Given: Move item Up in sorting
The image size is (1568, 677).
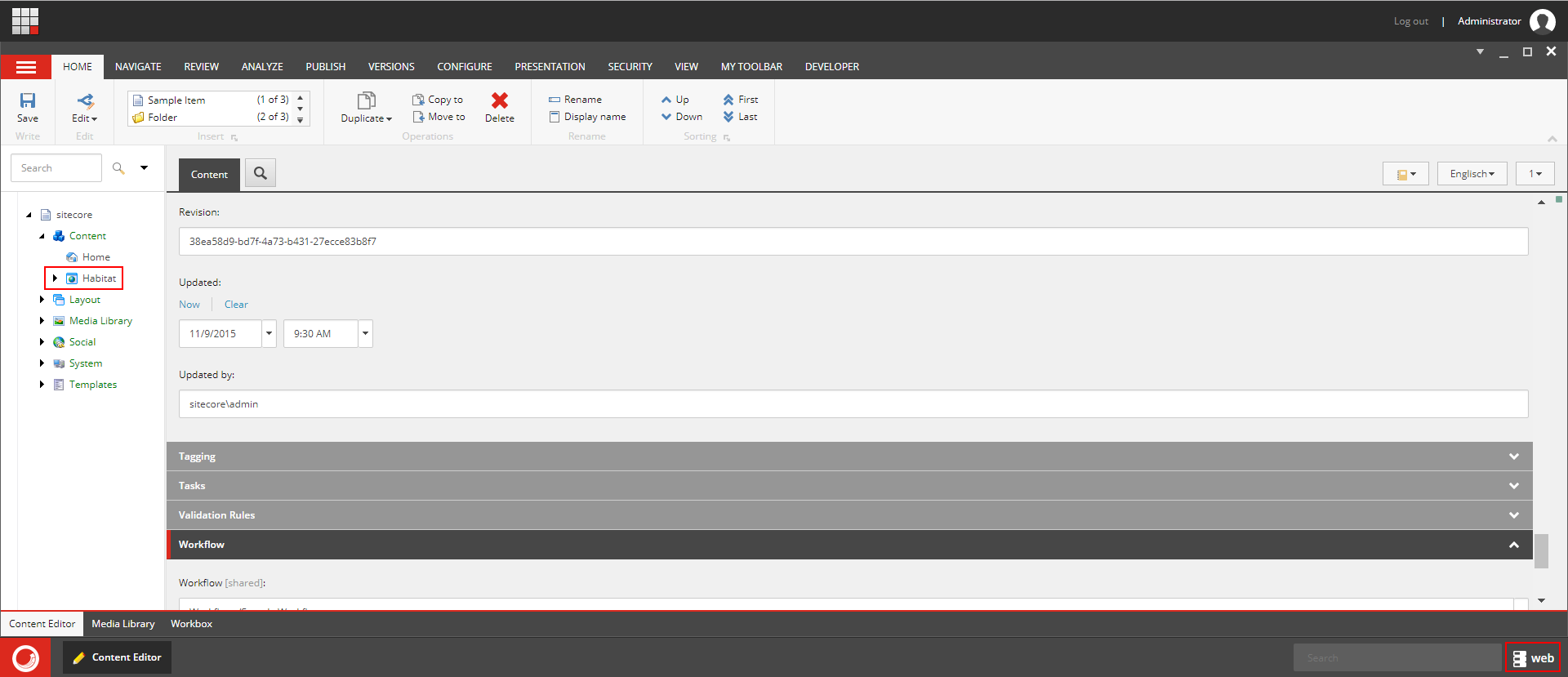Looking at the screenshot, I should [x=675, y=100].
